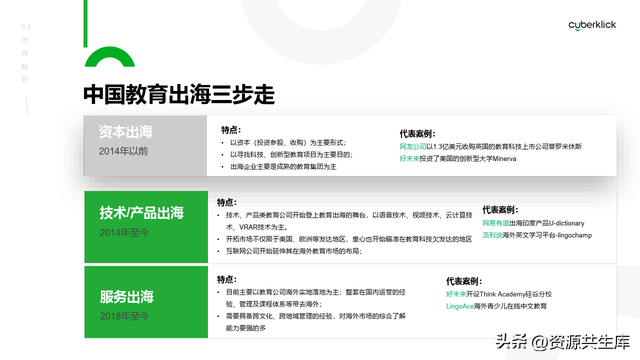Click the 头条 @资源共生库 watermark
The height and width of the screenshot is (360, 640).
click(563, 342)
